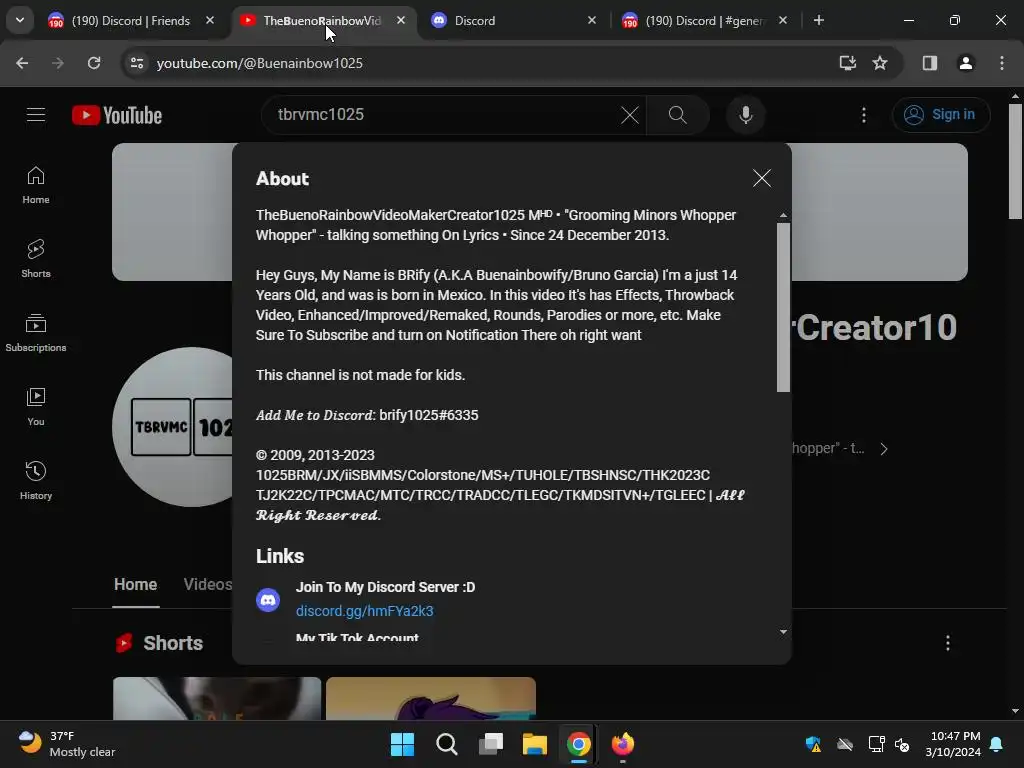This screenshot has width=1024, height=768.
Task: Click "Join To My Discord Server :D" label
Action: (385, 587)
